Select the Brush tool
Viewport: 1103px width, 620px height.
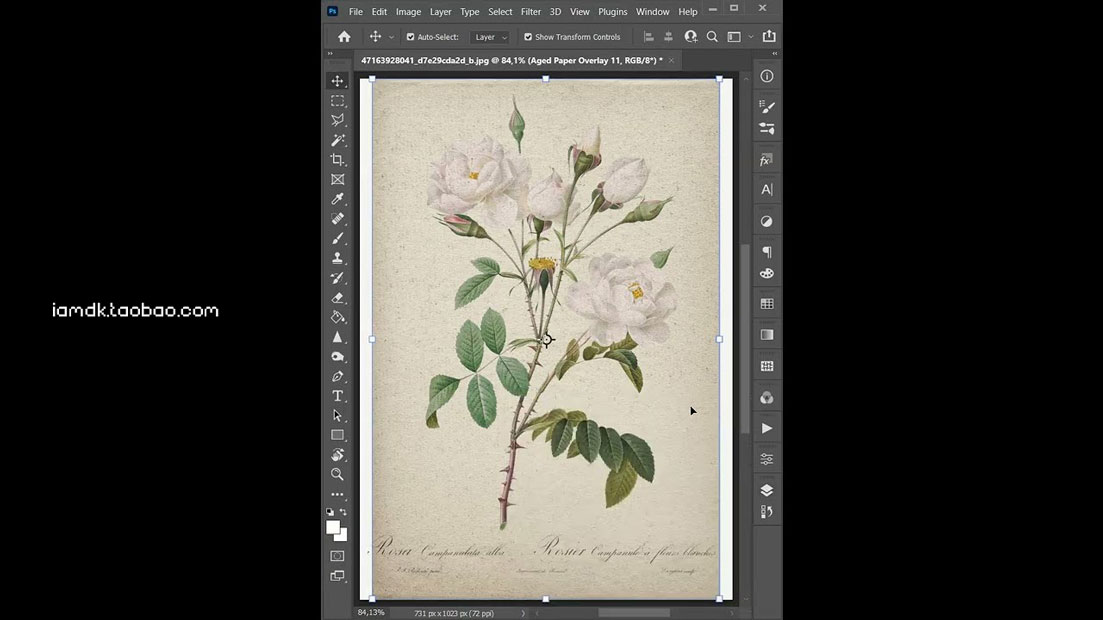[x=338, y=239]
